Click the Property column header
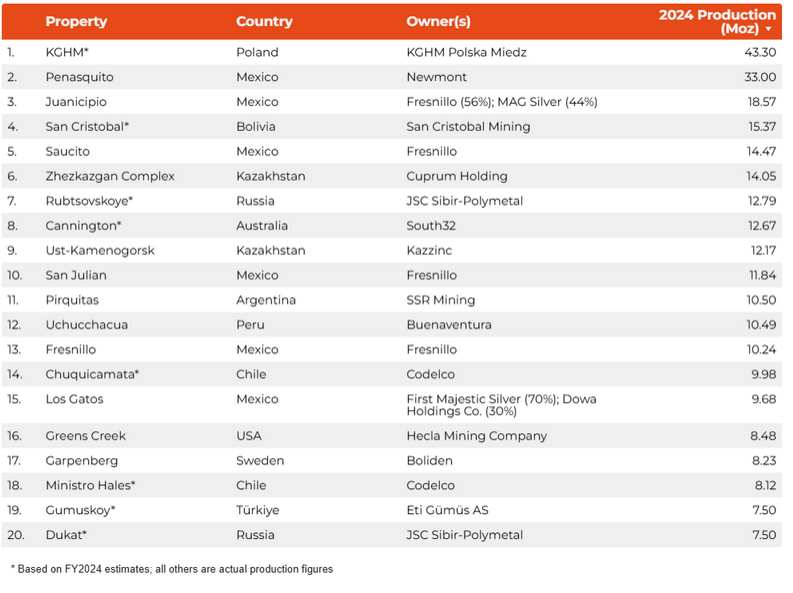Viewport: 793px width, 593px height. tap(76, 21)
